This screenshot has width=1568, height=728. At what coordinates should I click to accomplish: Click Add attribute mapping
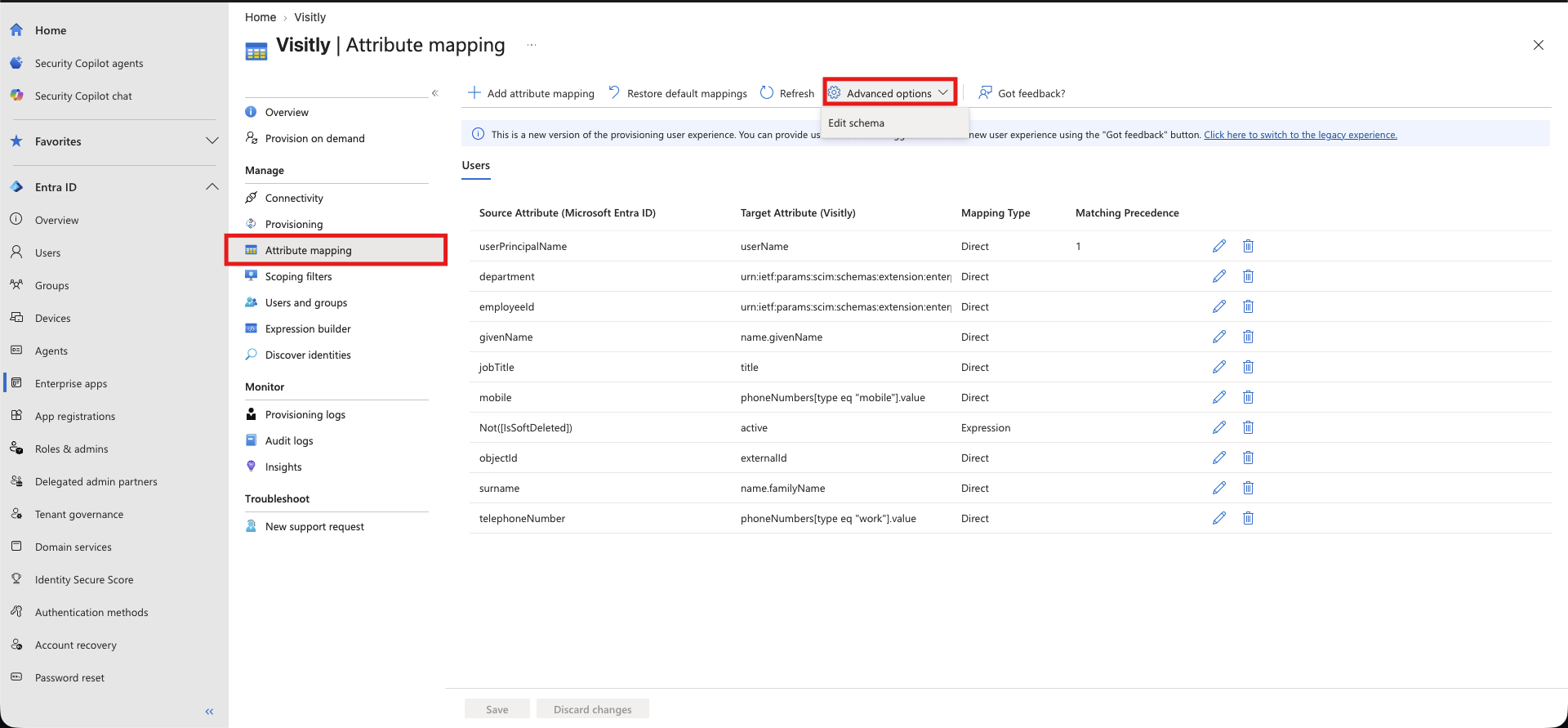coord(531,93)
